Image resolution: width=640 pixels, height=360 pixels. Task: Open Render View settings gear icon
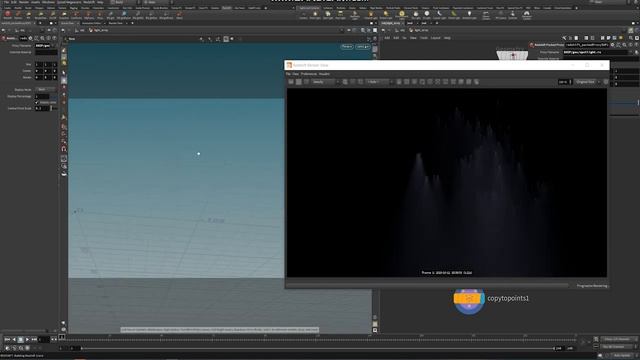point(606,82)
